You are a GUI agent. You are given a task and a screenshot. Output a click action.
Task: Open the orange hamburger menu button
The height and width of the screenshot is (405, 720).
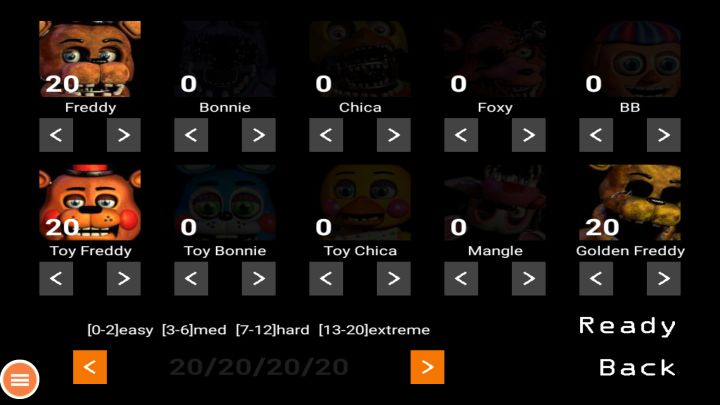click(20, 379)
